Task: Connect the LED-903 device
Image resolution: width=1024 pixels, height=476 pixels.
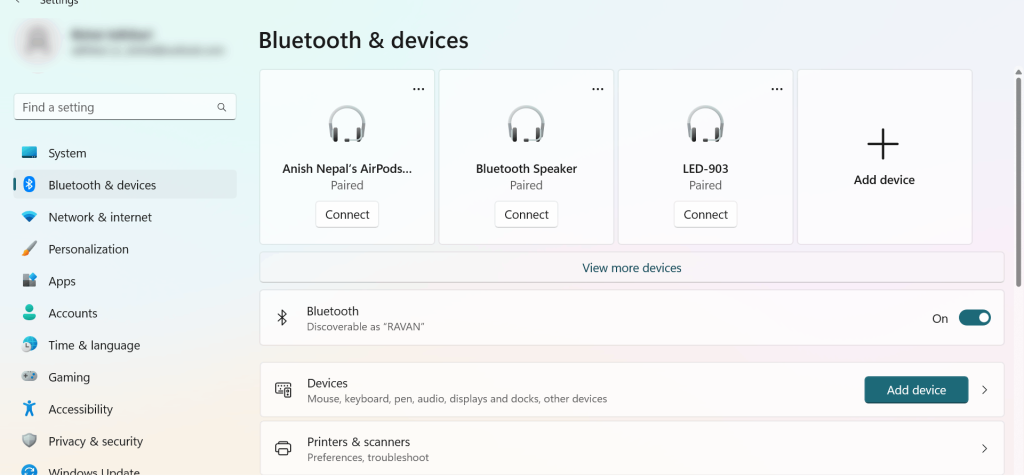Action: [x=705, y=214]
